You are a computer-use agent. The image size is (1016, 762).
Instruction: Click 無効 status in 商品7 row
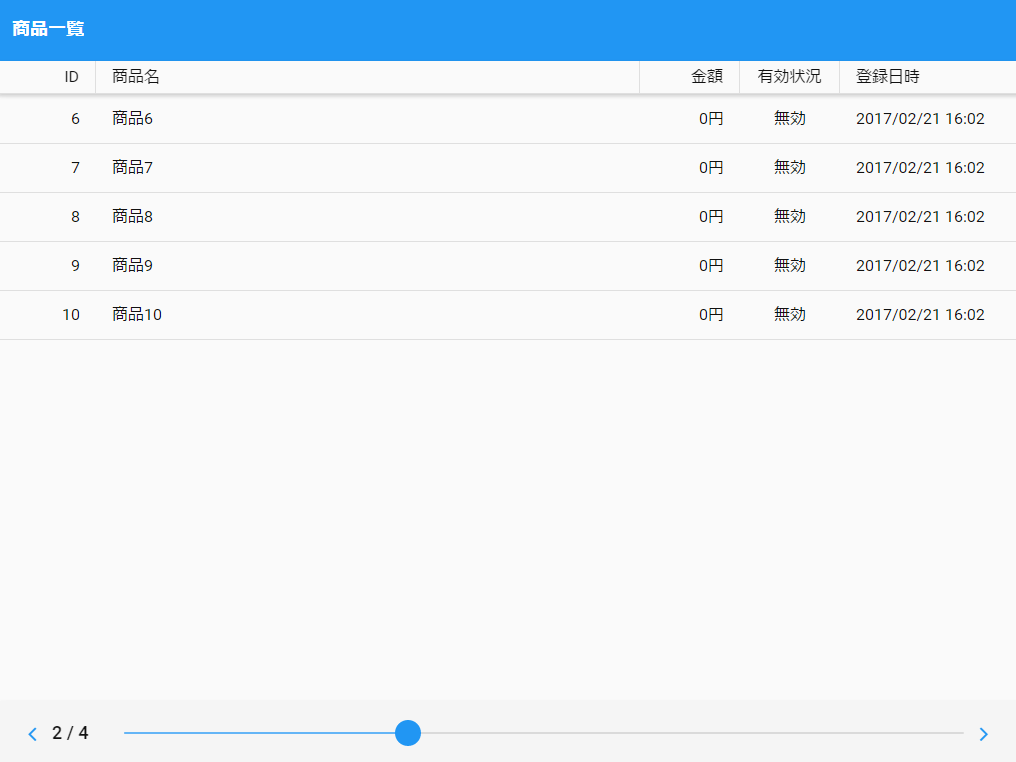tap(789, 168)
